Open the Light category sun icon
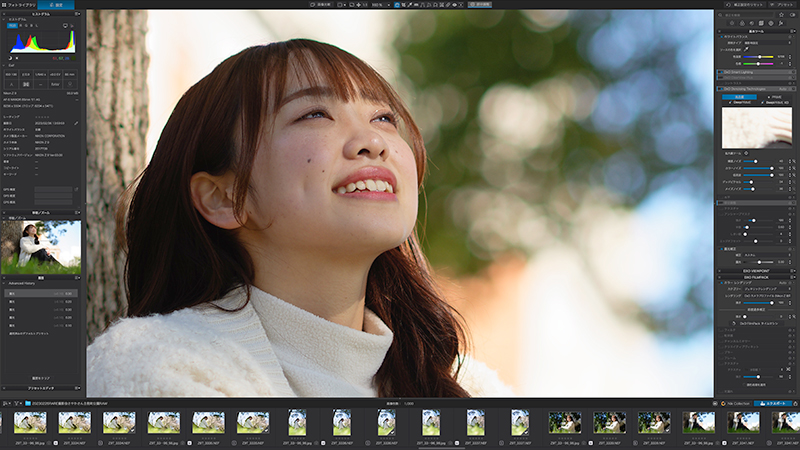800x450 pixels. tap(732, 23)
